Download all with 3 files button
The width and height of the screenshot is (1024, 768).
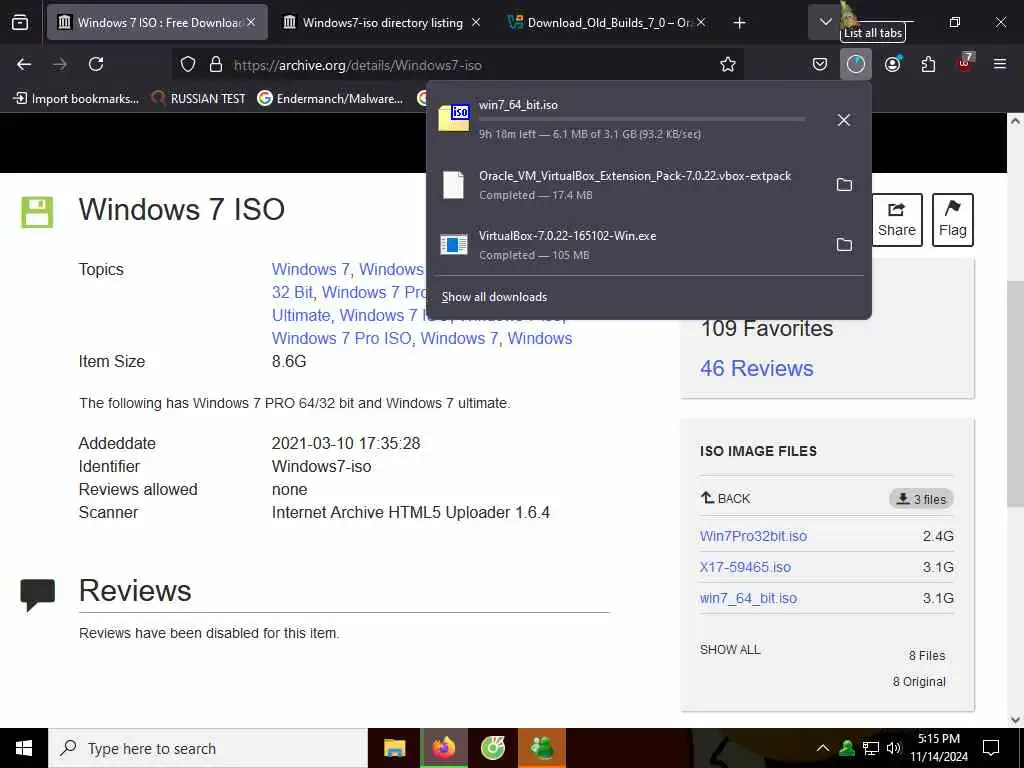click(x=921, y=499)
